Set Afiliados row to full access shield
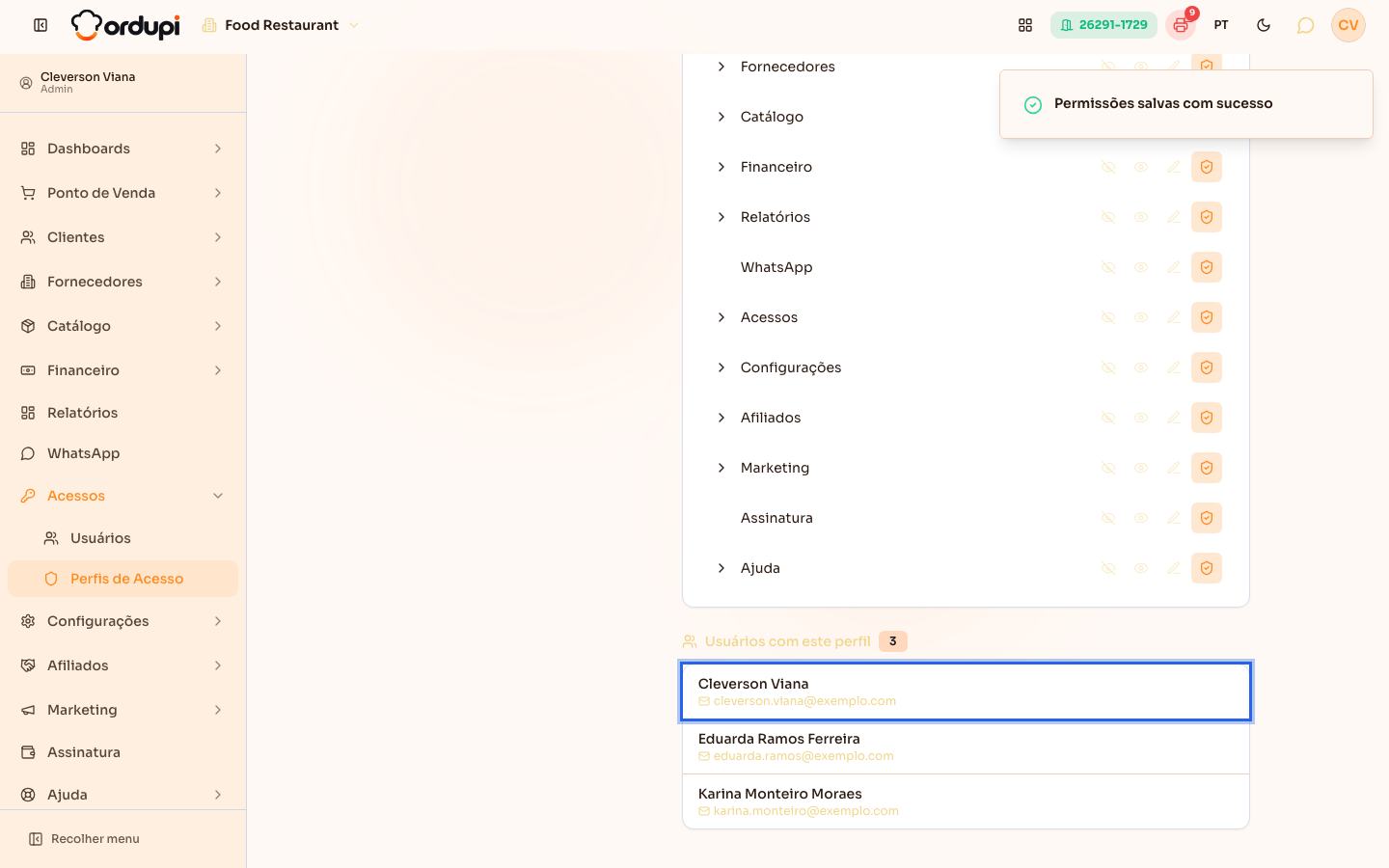 click(x=1207, y=418)
